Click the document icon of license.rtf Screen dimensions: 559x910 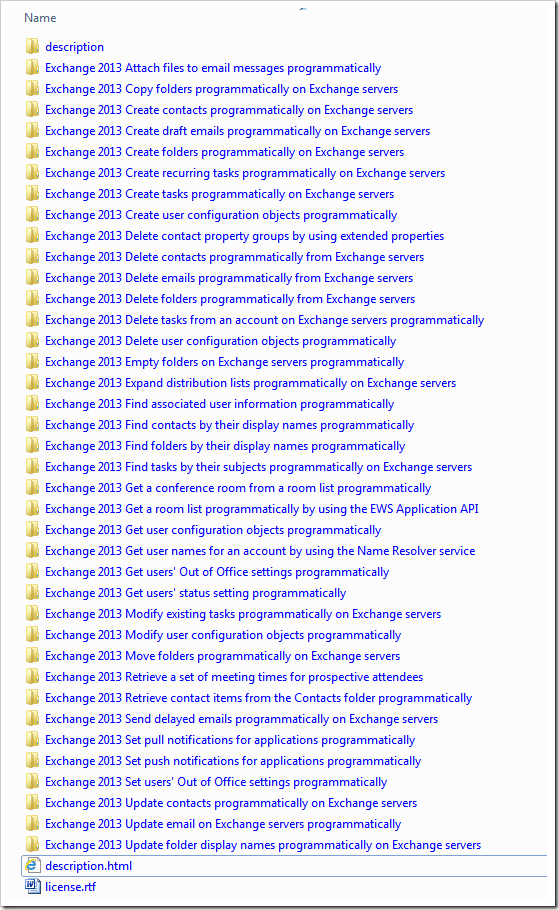[x=33, y=886]
